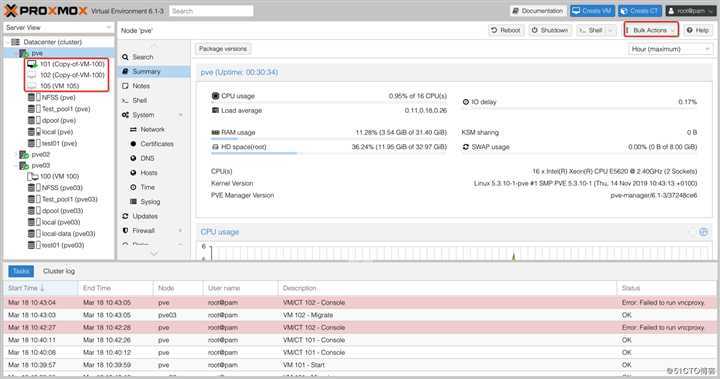
Task: Expand the Firewall submenu
Action: point(180,231)
